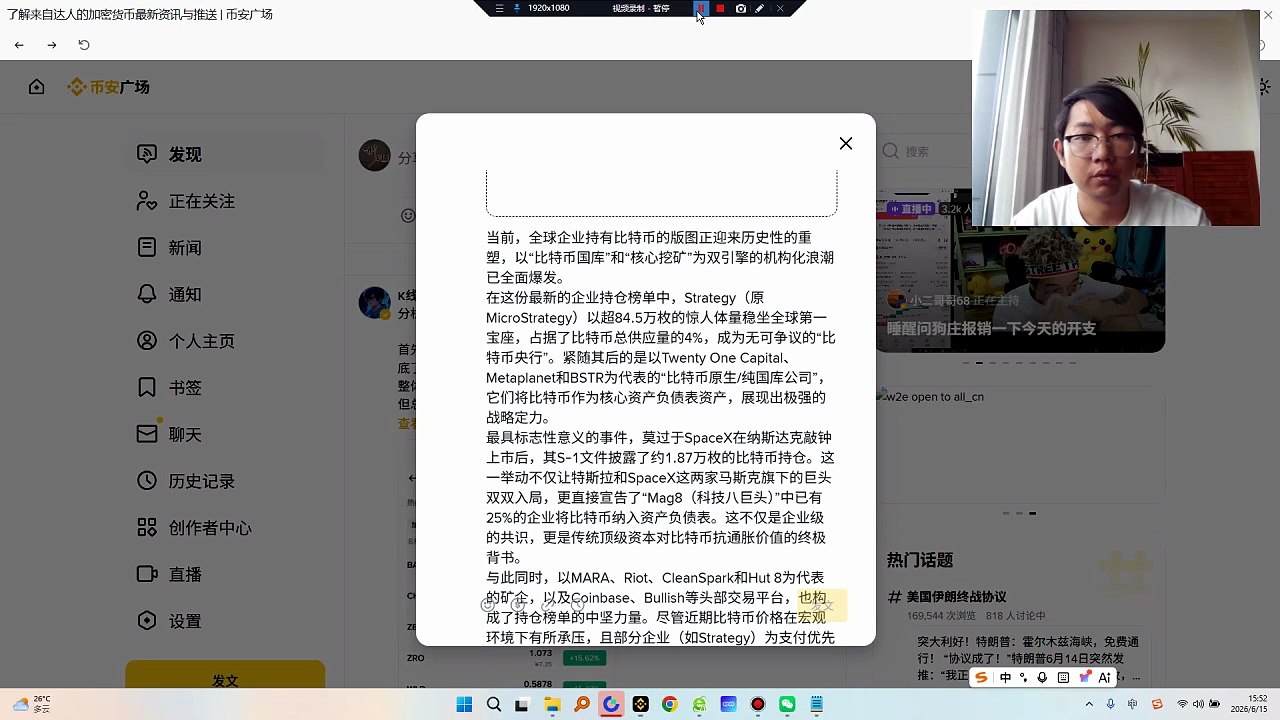Open the File Explorer taskbar icon
This screenshot has width=1280, height=720.
pos(552,705)
